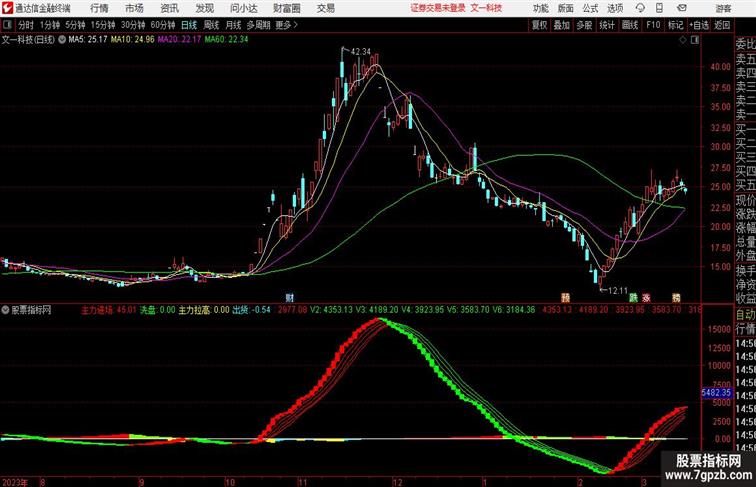This screenshot has height=487, width=756.
Task: Click the 叠加 overlay button
Action: (x=562, y=25)
